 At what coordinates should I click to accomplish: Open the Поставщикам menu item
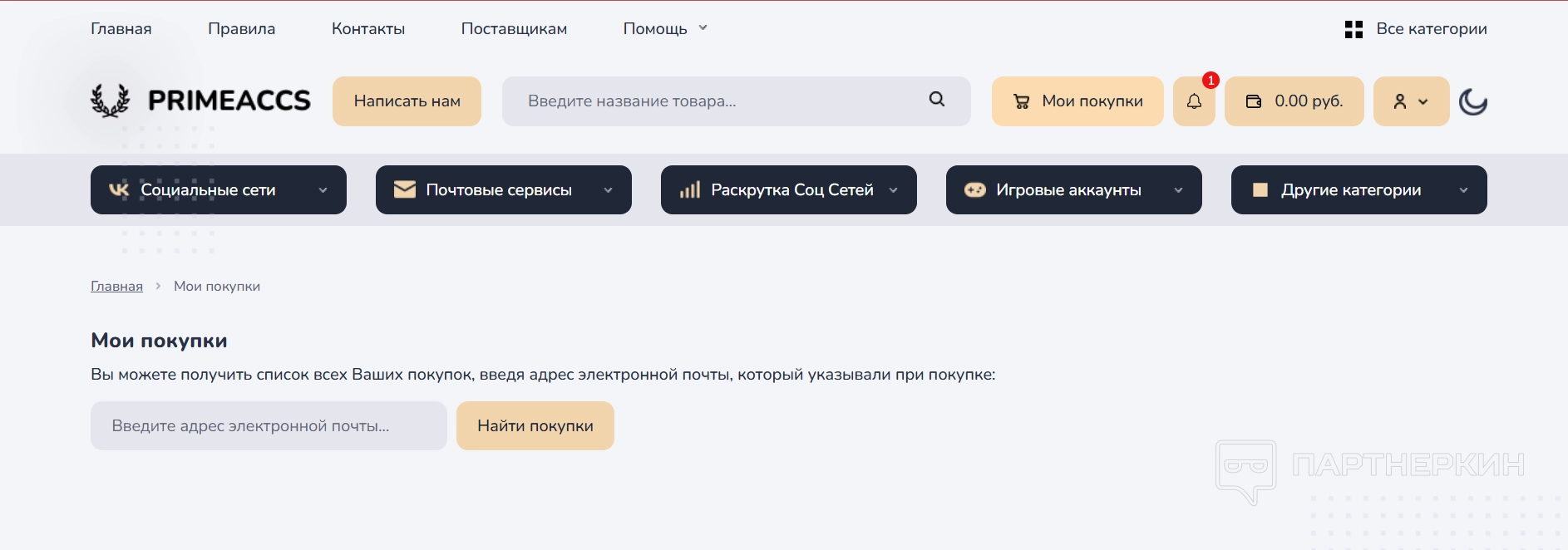[x=514, y=29]
